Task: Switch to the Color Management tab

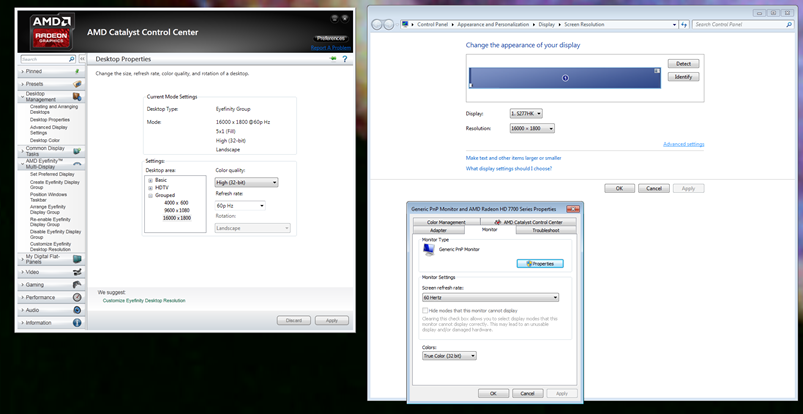Action: point(446,222)
